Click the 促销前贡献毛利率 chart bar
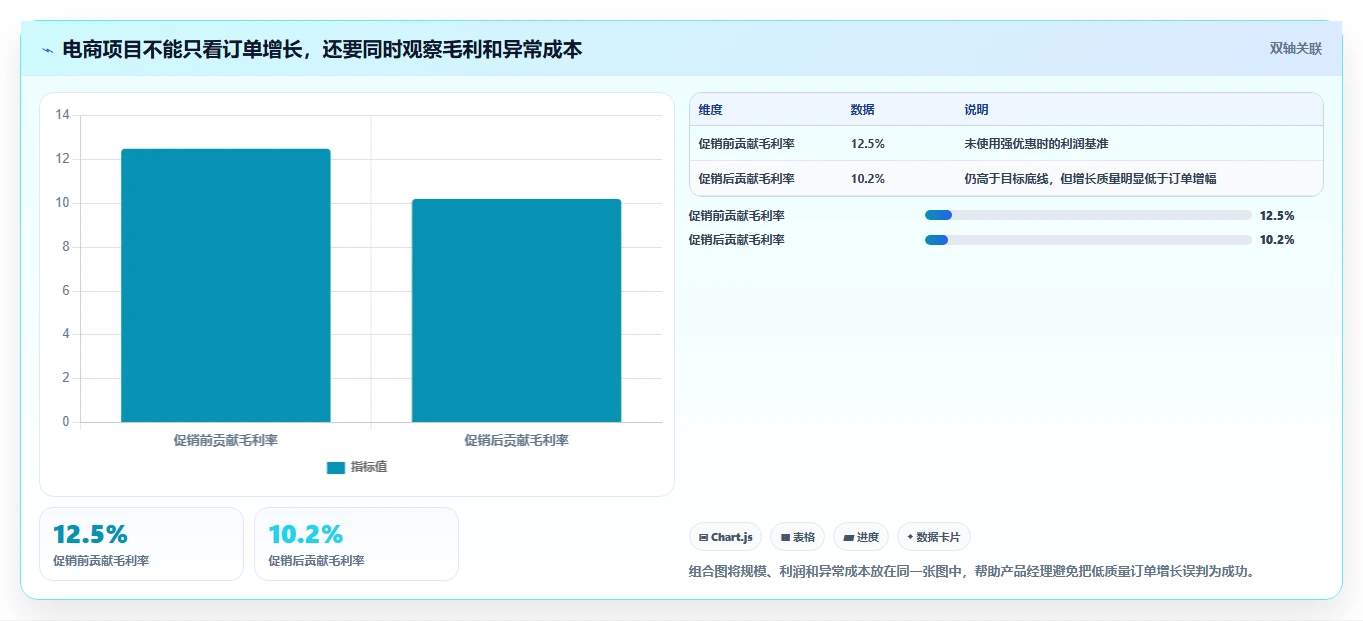The width and height of the screenshot is (1363, 621). click(x=226, y=286)
